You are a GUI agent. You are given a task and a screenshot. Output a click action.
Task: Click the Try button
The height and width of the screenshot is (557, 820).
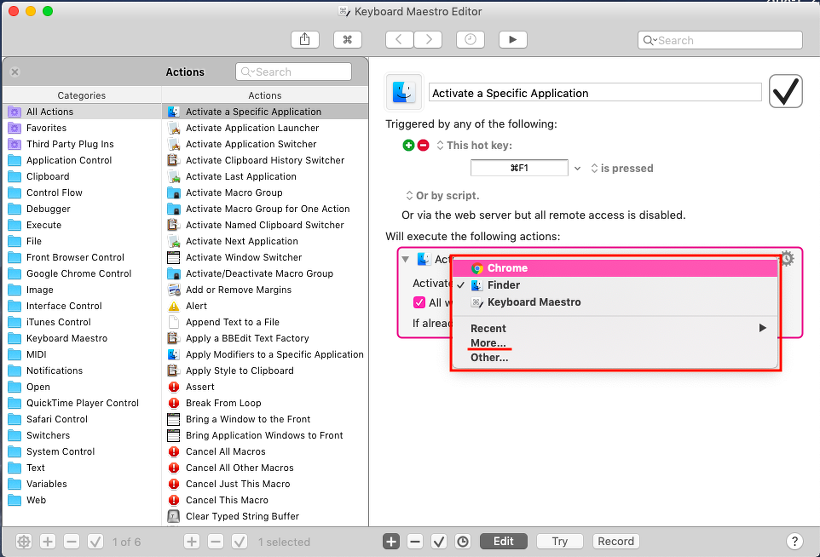560,541
